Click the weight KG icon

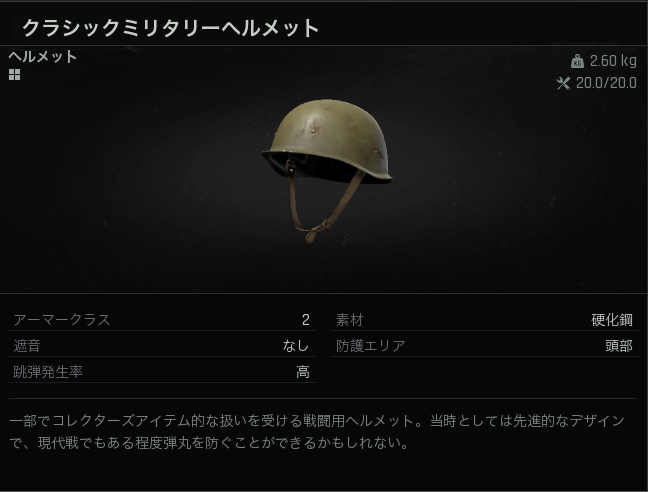point(577,61)
